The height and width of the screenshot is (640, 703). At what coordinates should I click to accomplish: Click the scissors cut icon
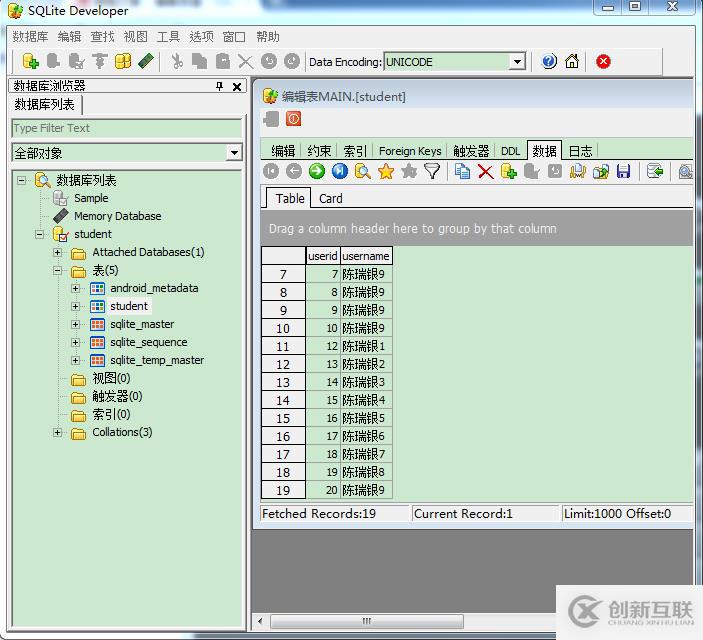tap(177, 61)
